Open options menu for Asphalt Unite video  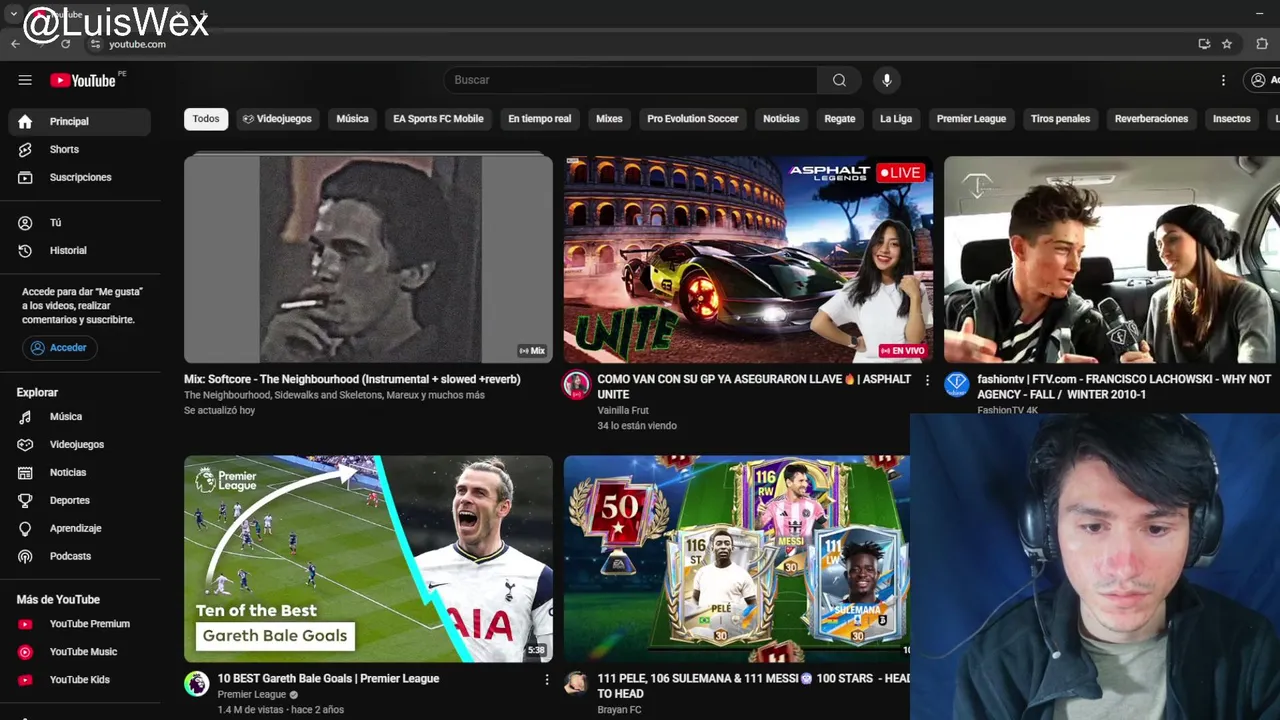point(927,380)
